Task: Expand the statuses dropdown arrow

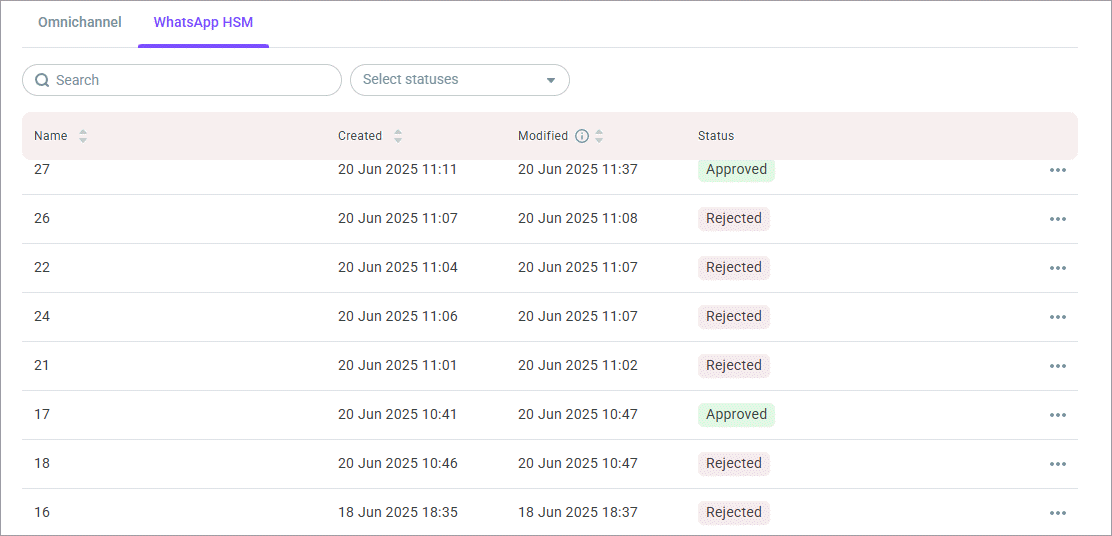Action: pos(550,80)
